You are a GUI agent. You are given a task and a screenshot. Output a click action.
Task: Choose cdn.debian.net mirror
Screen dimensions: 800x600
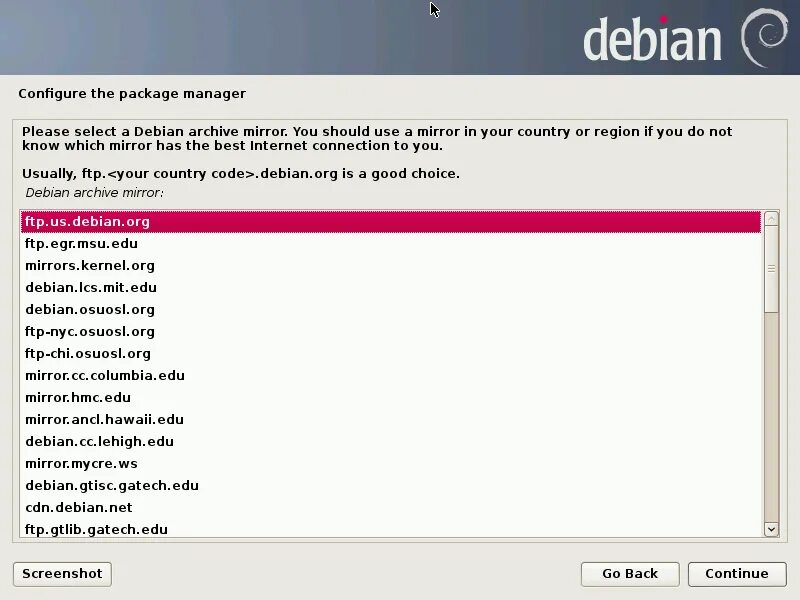[x=391, y=507]
